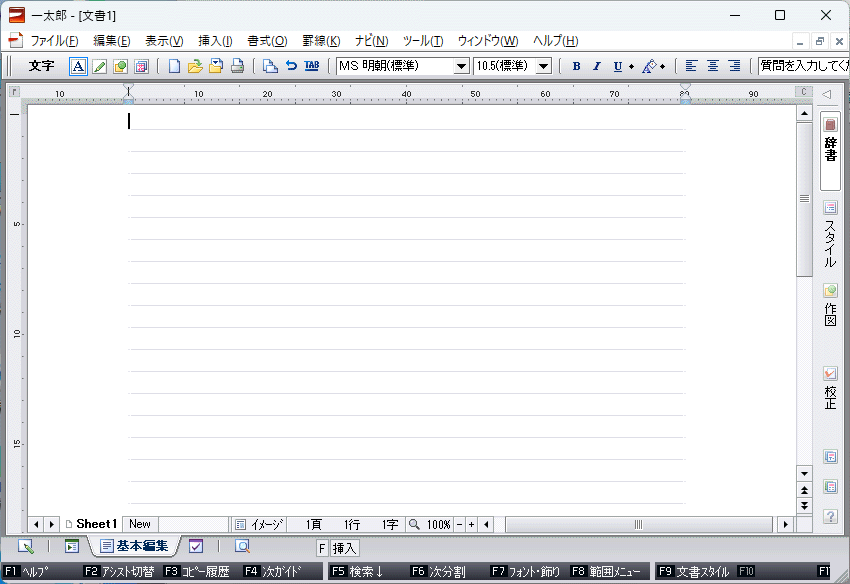Open text decoration options diamond
850x584 pixels.
tap(662, 67)
